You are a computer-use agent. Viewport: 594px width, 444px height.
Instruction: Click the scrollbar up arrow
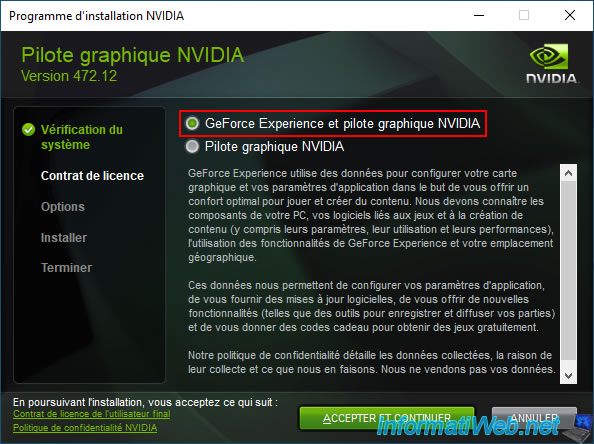(568, 173)
